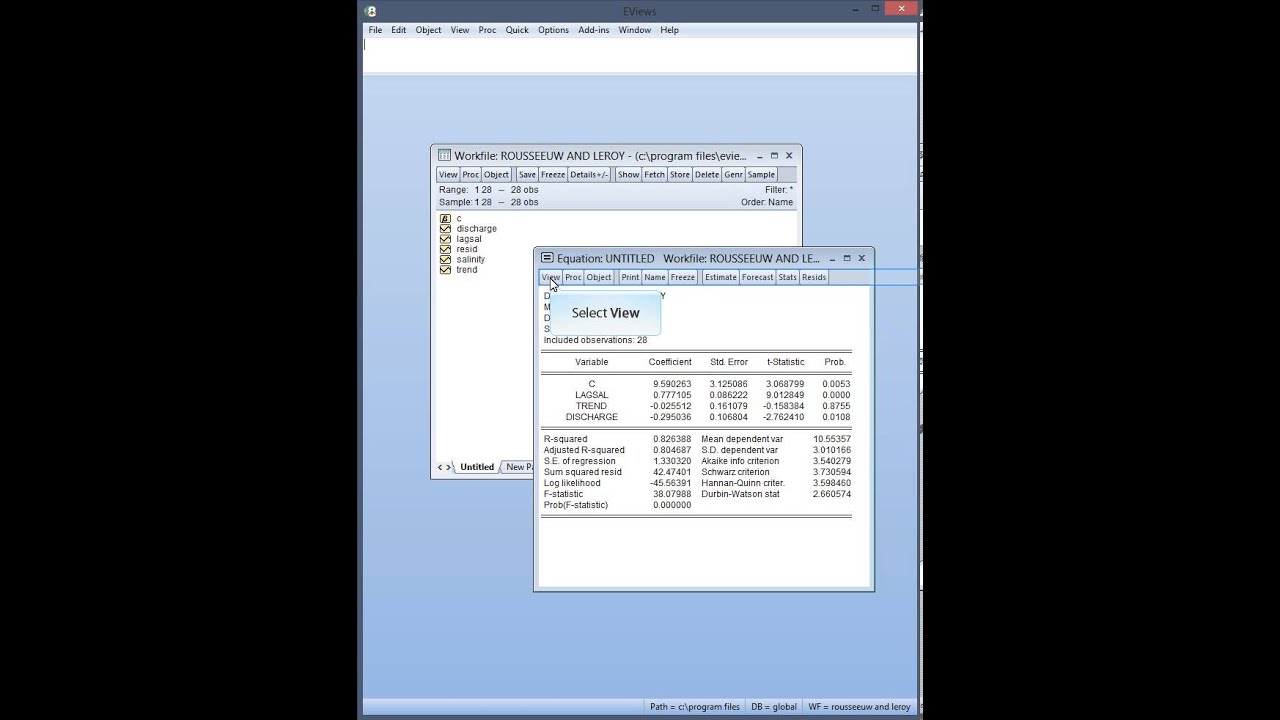Screen dimensions: 1280x720
Task: Click in the command input area
Action: tap(640, 56)
